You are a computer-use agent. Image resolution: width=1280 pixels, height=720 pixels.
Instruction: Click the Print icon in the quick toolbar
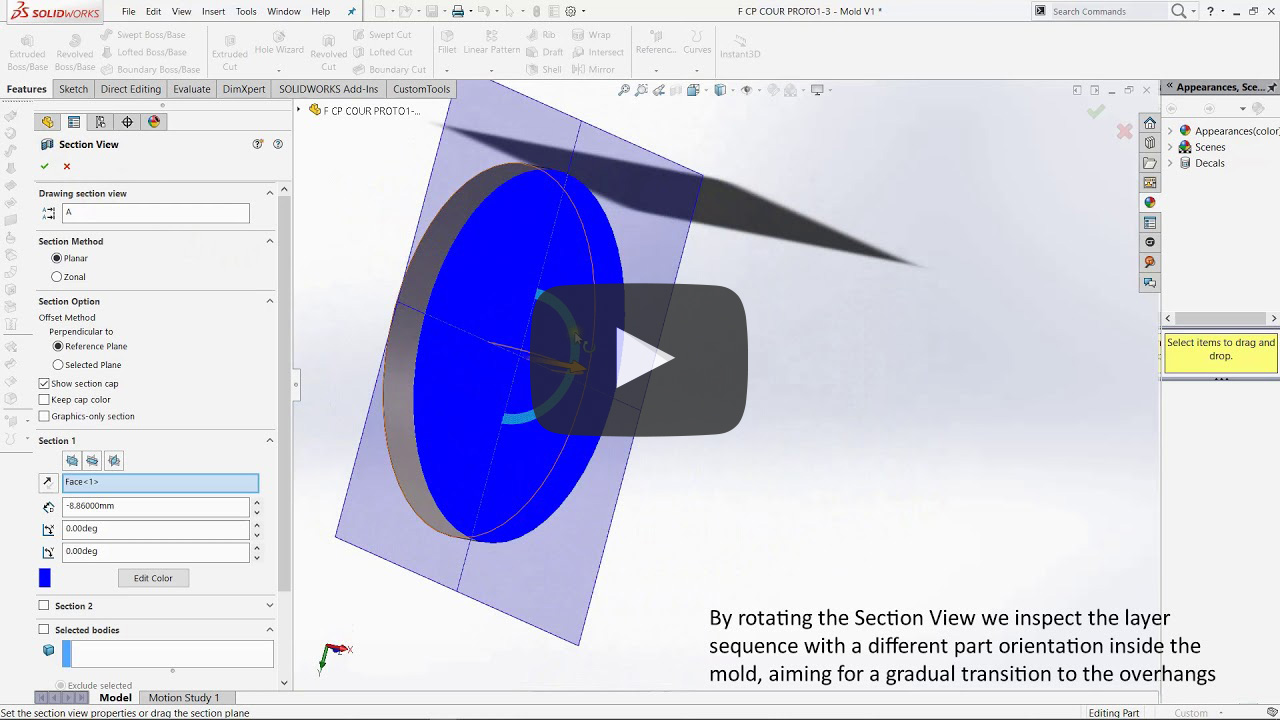point(457,12)
